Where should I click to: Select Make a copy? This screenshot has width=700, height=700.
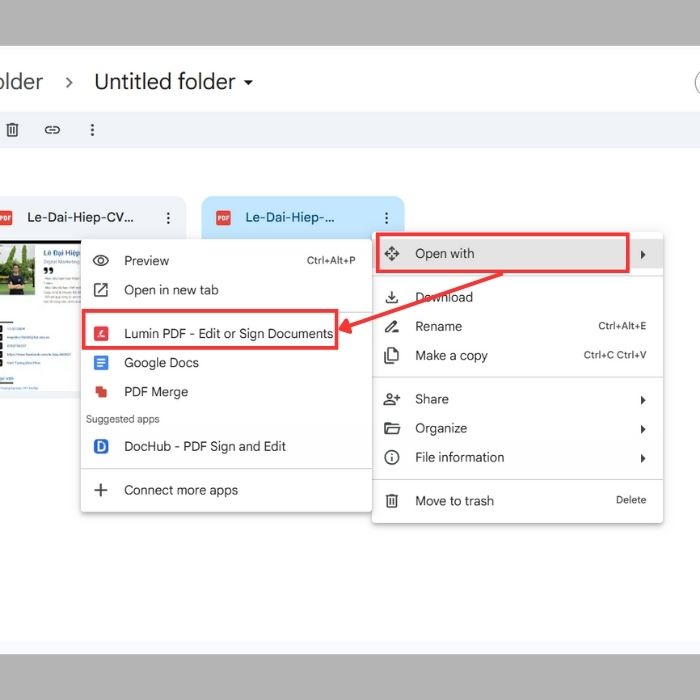click(x=518, y=356)
